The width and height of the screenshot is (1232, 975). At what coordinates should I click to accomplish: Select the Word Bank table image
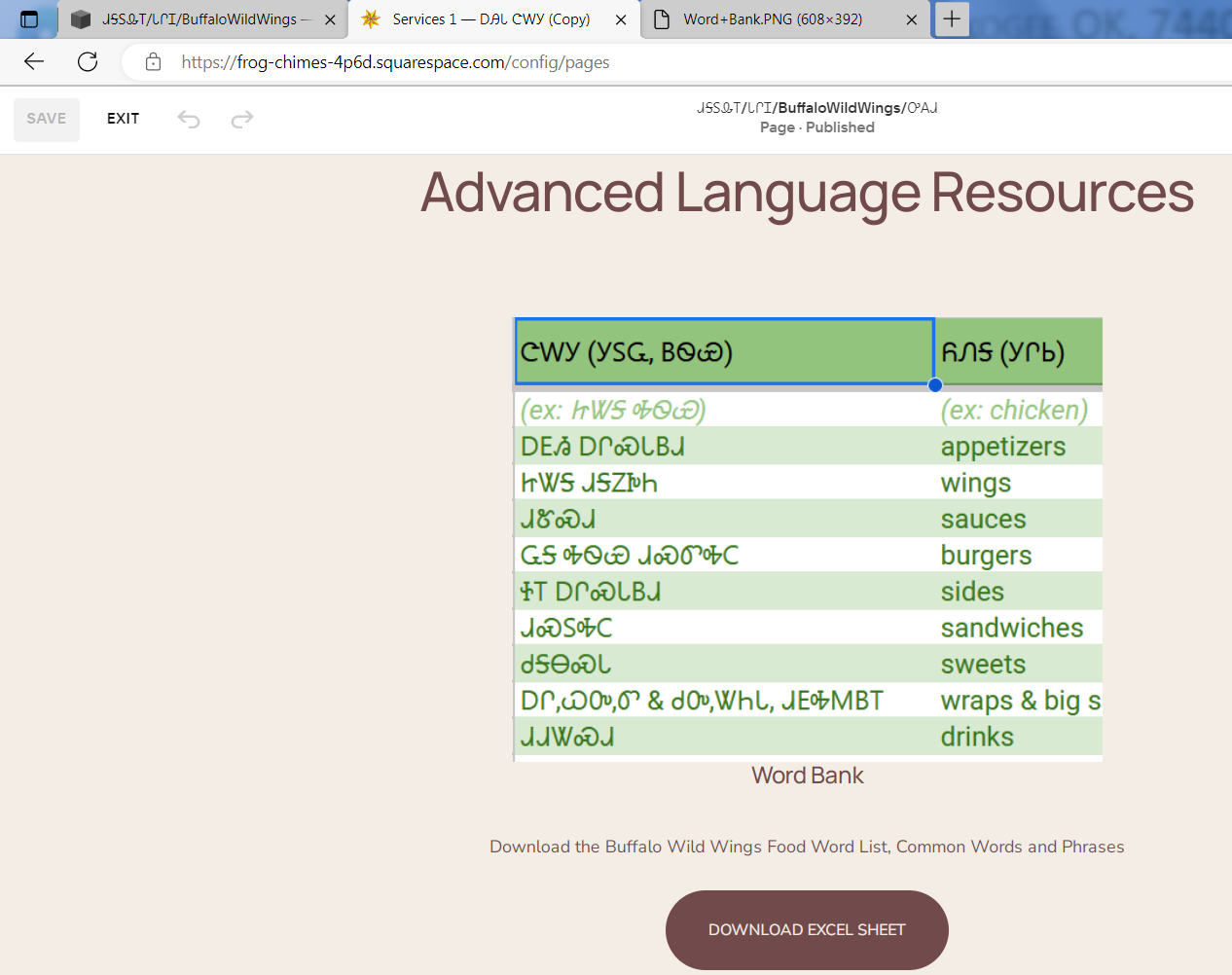[808, 539]
